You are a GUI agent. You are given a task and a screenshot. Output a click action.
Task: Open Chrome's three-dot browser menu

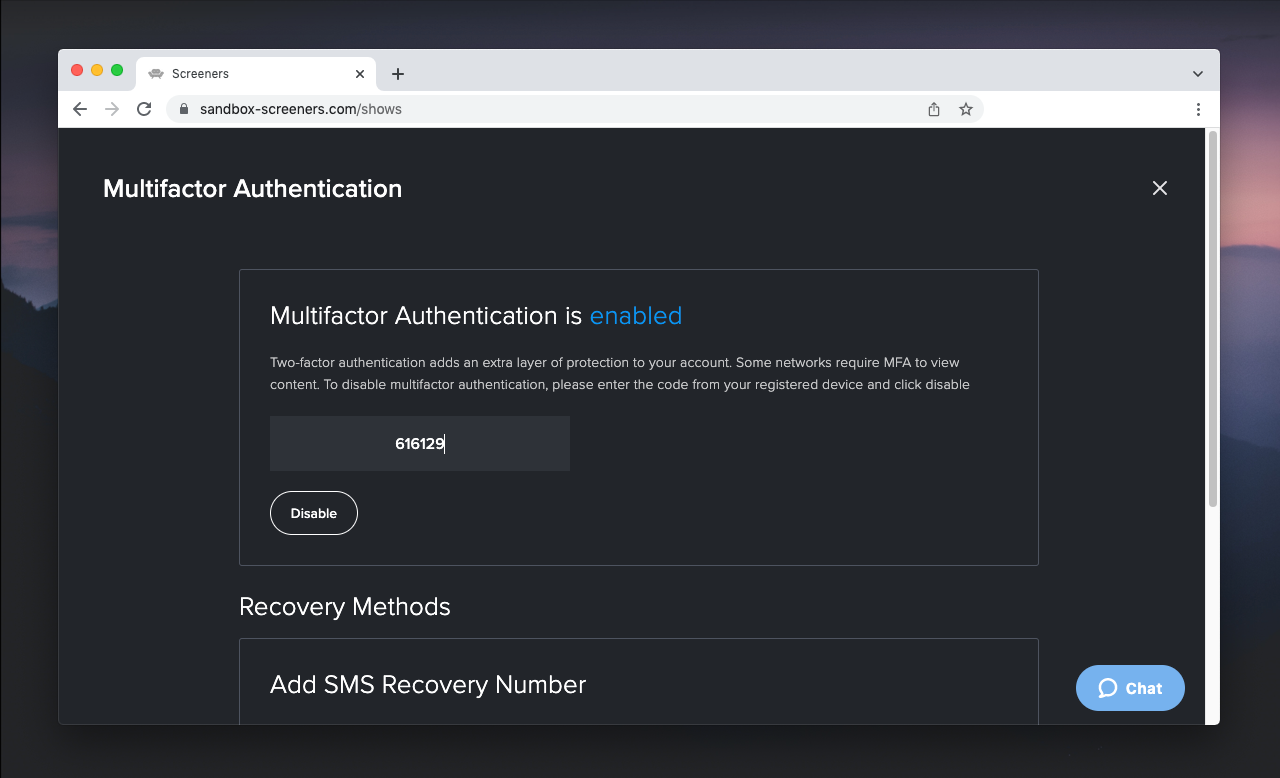click(x=1198, y=109)
